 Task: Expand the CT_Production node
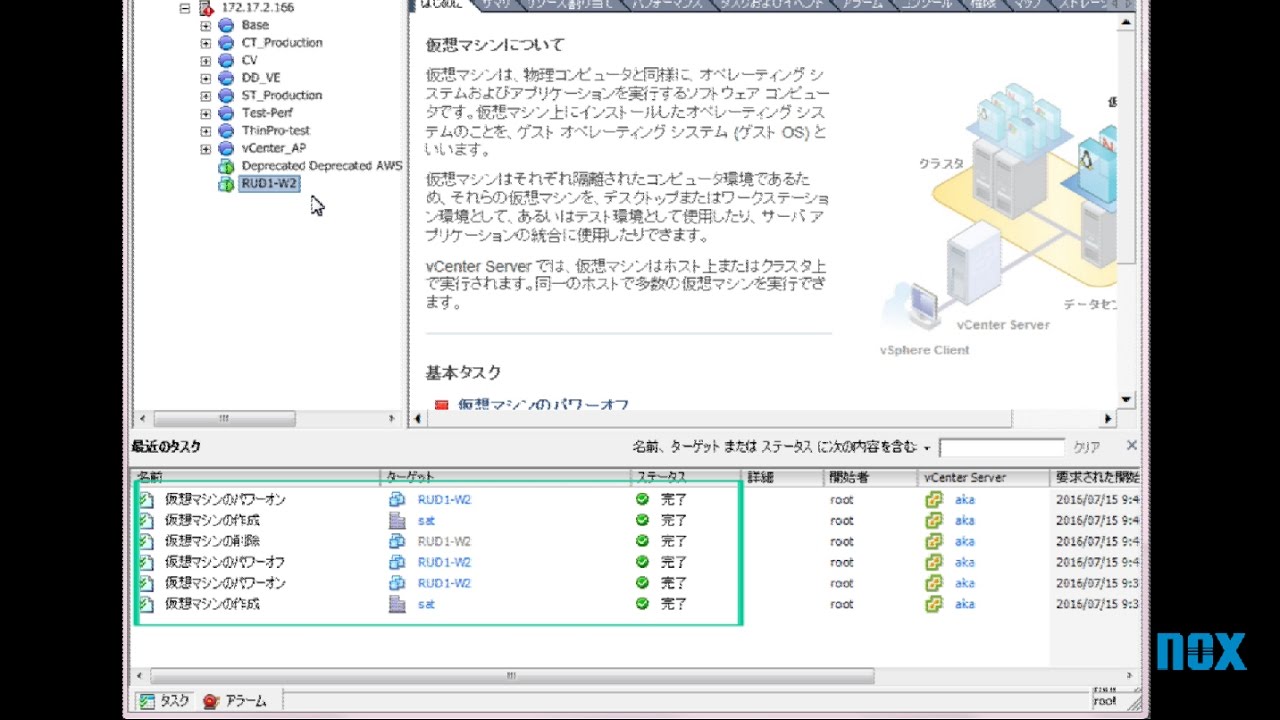tap(206, 43)
